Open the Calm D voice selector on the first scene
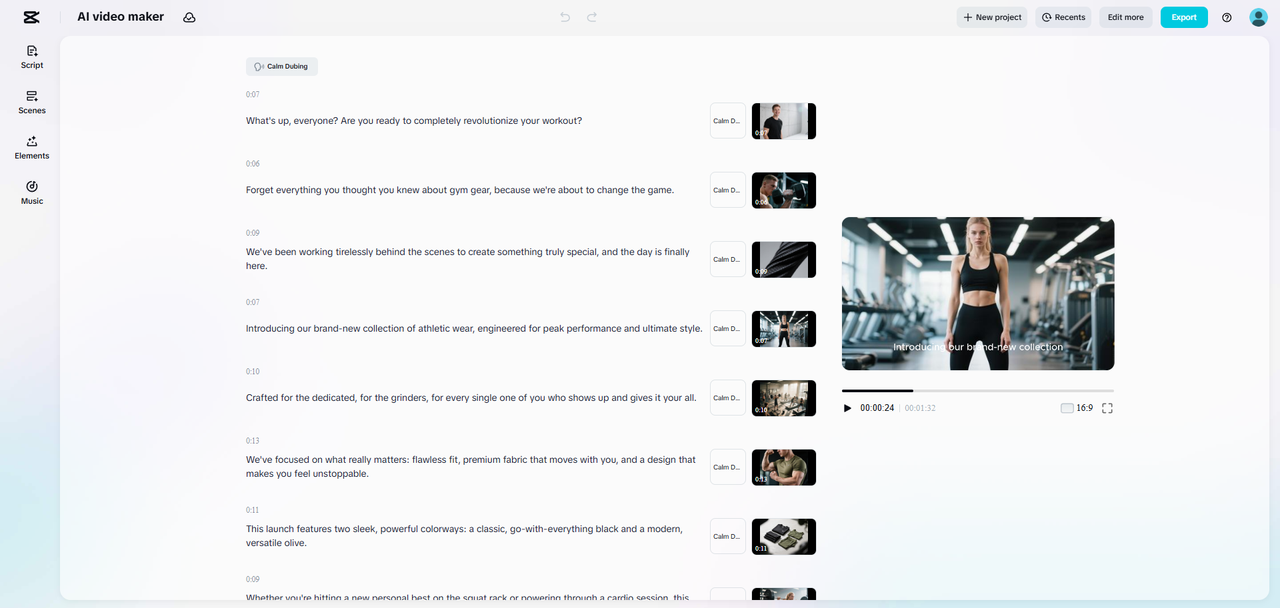This screenshot has height=608, width=1280. (727, 120)
